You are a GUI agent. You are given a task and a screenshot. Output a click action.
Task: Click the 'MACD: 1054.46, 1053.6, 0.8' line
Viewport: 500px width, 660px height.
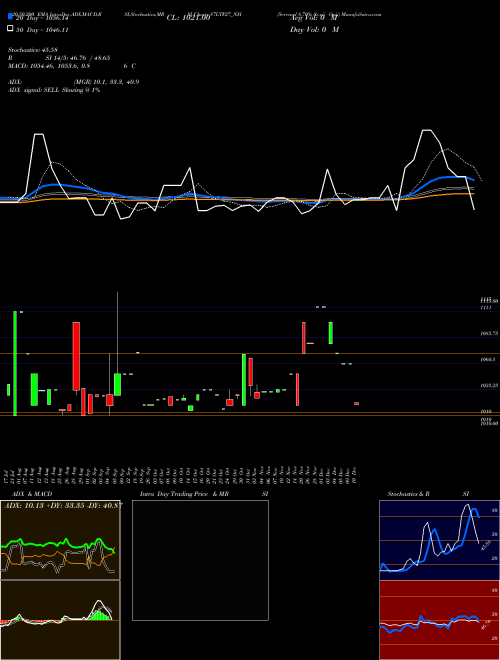(49, 66)
